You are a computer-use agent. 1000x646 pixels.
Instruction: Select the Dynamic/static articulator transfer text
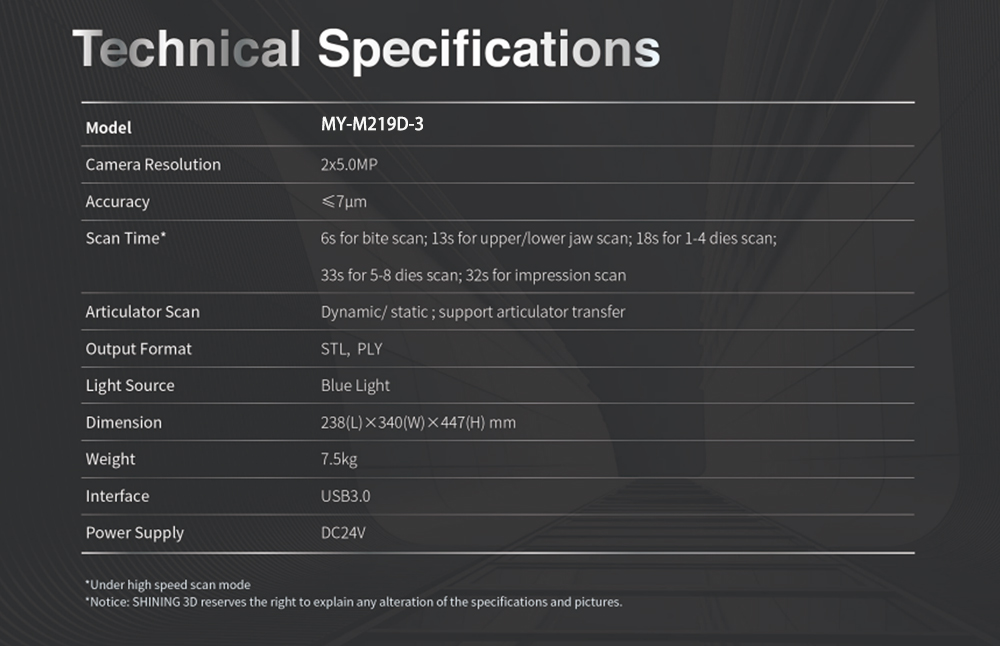(473, 312)
